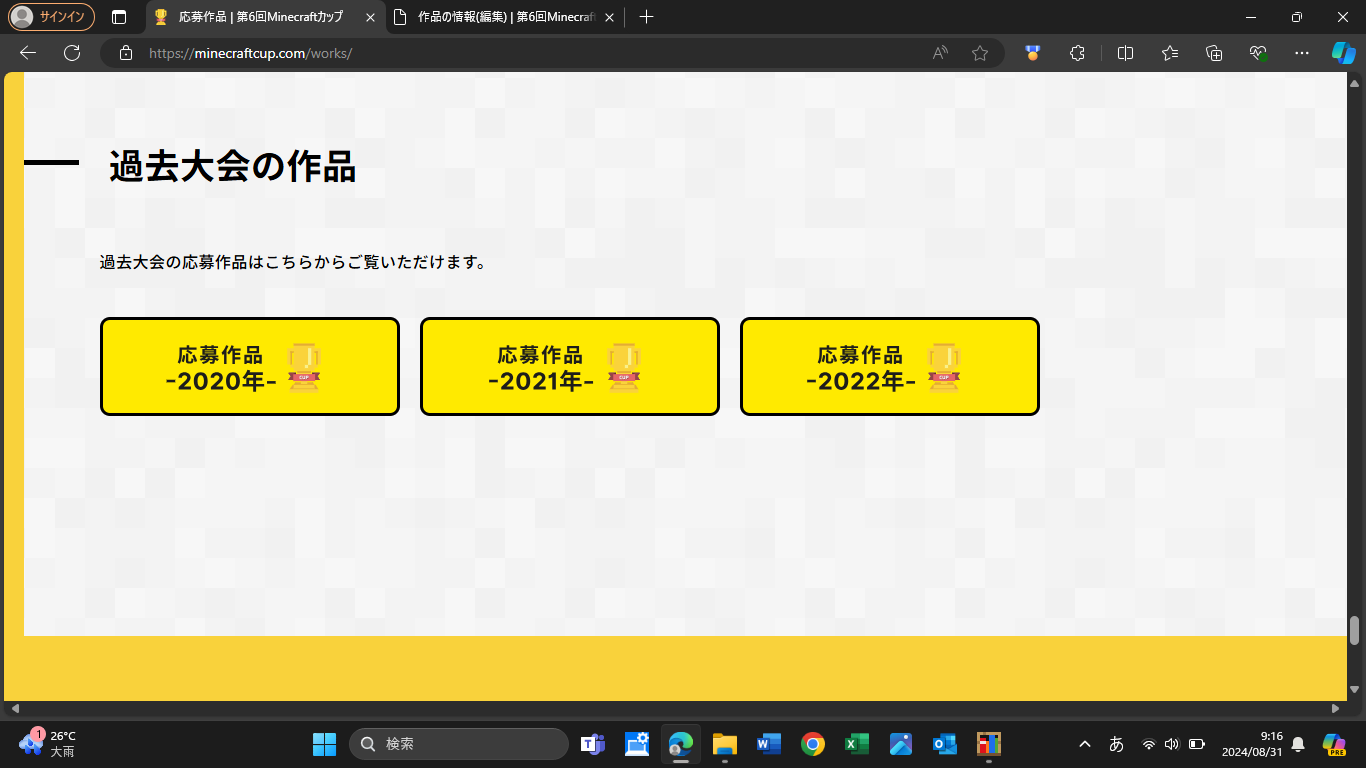Click the taskbar 検索 search box
The image size is (1366, 768).
(459, 744)
